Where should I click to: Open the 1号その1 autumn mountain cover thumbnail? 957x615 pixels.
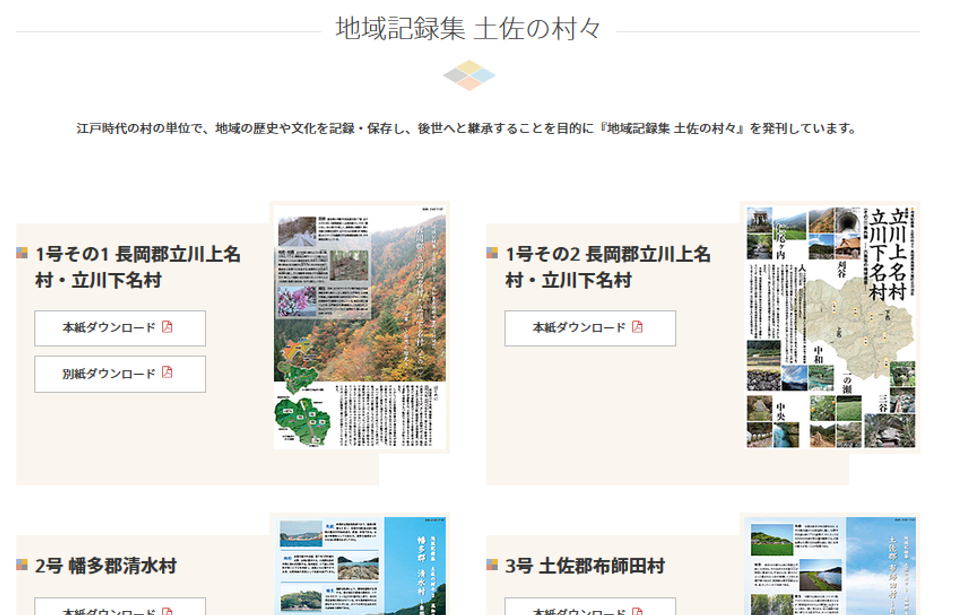pyautogui.click(x=360, y=327)
